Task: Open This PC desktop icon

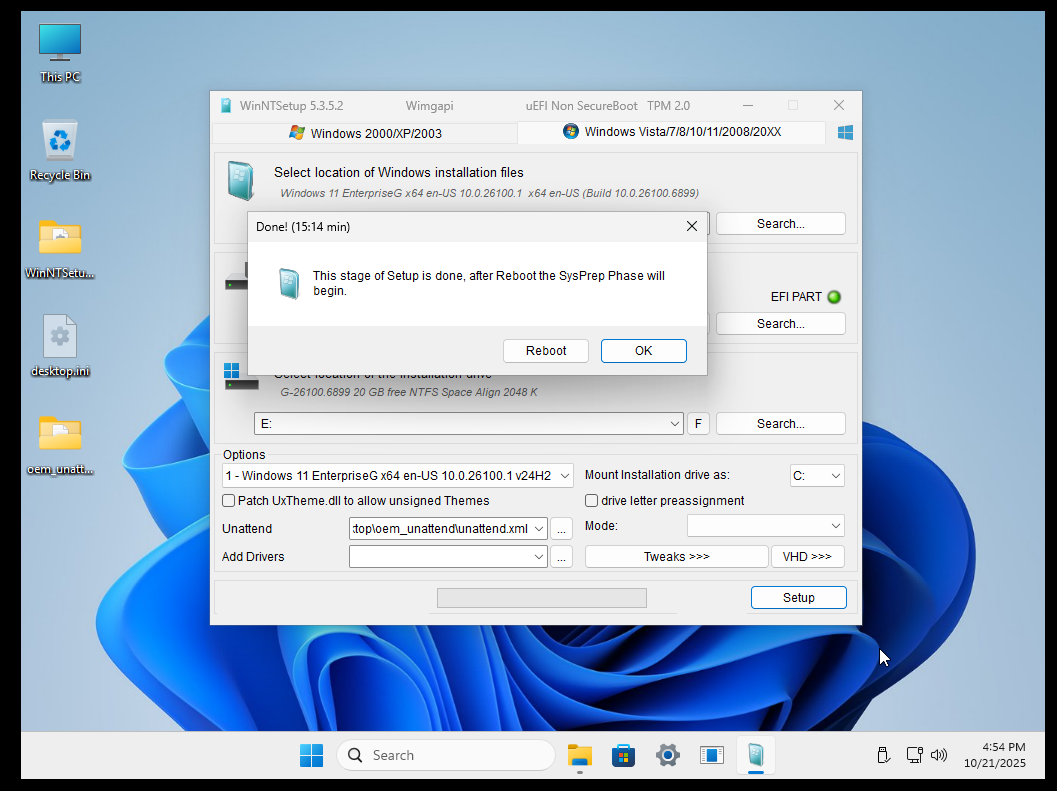Action: pos(60,53)
